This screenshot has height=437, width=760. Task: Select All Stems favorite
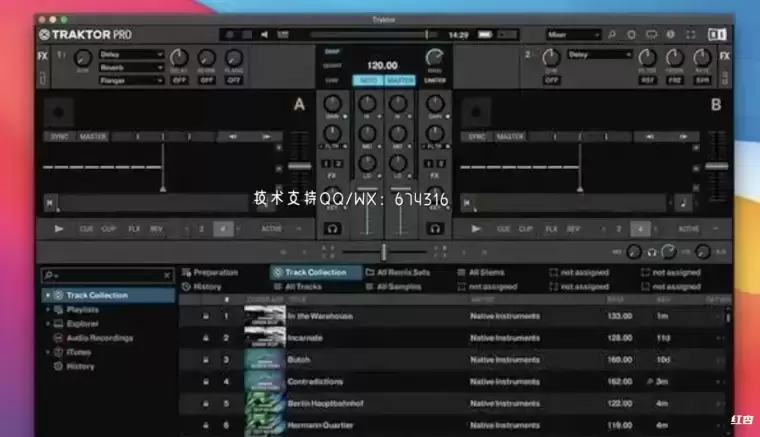481,272
